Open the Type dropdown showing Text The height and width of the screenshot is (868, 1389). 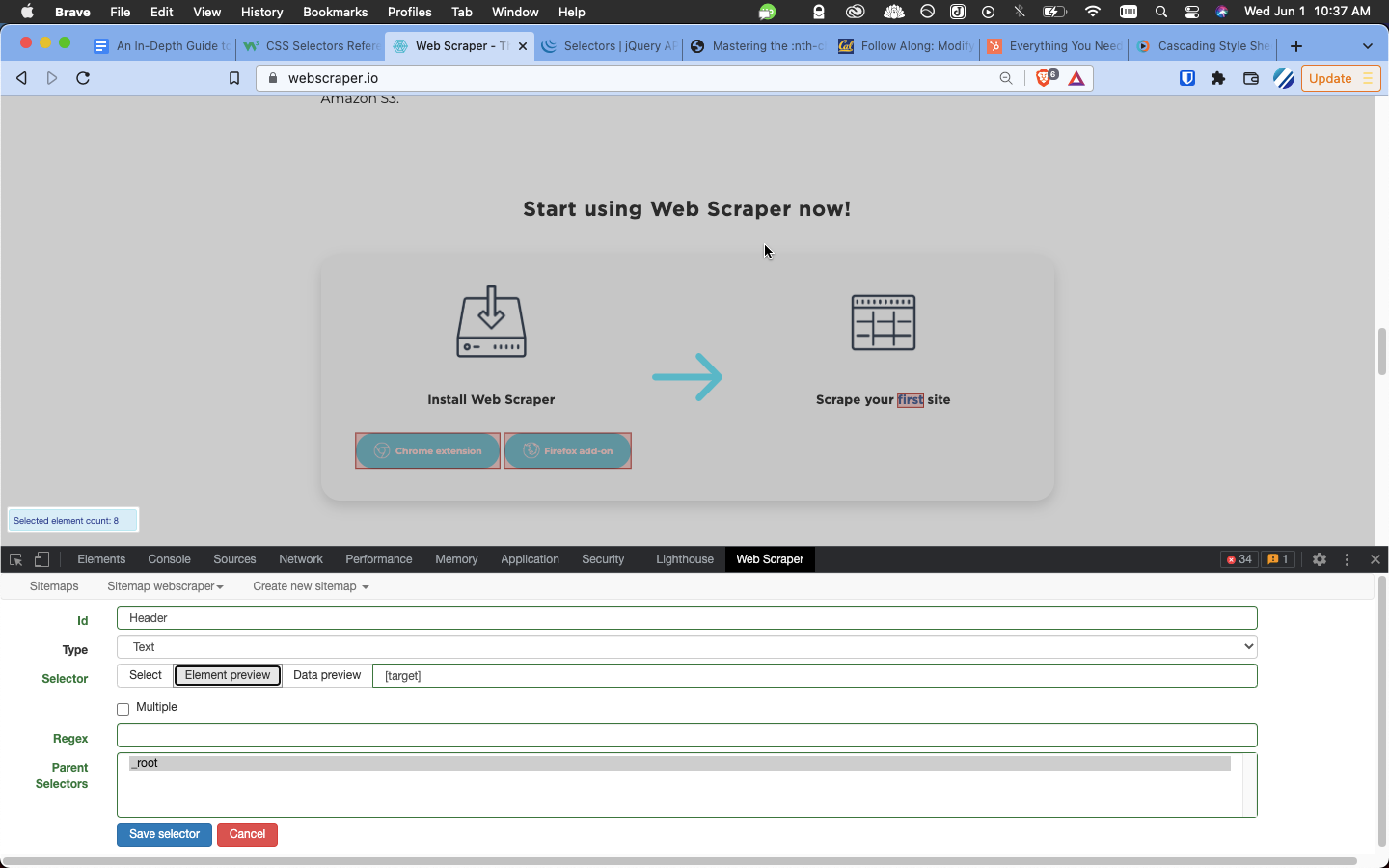click(x=687, y=647)
